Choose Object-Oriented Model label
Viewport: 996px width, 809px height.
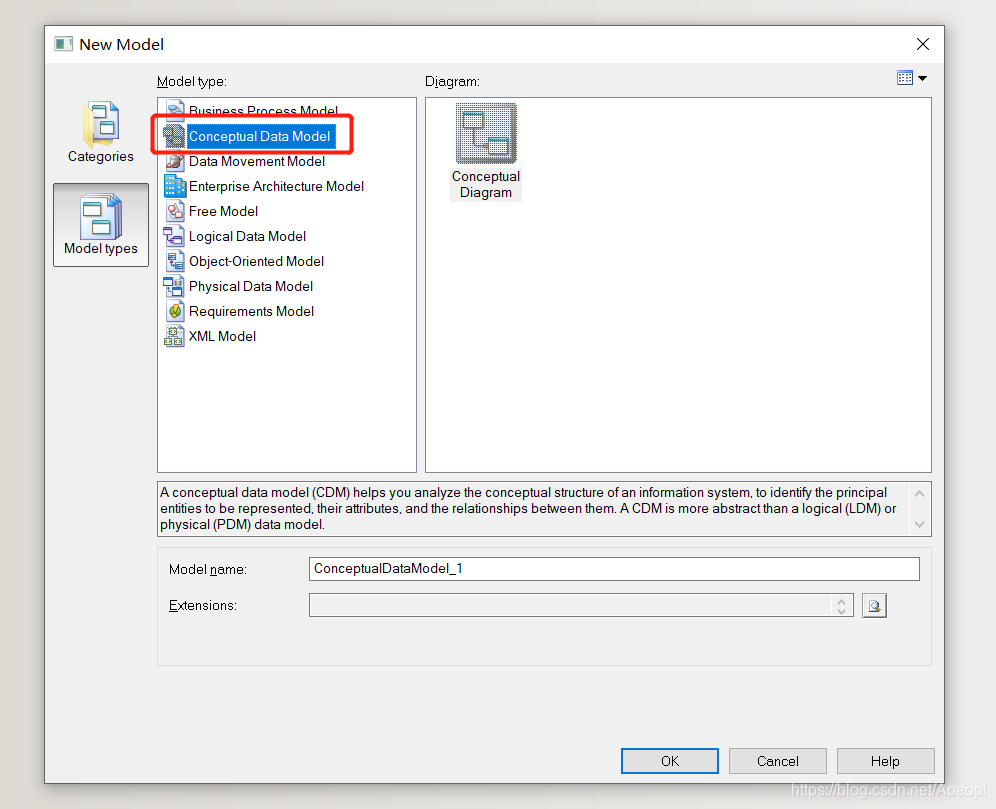click(257, 261)
